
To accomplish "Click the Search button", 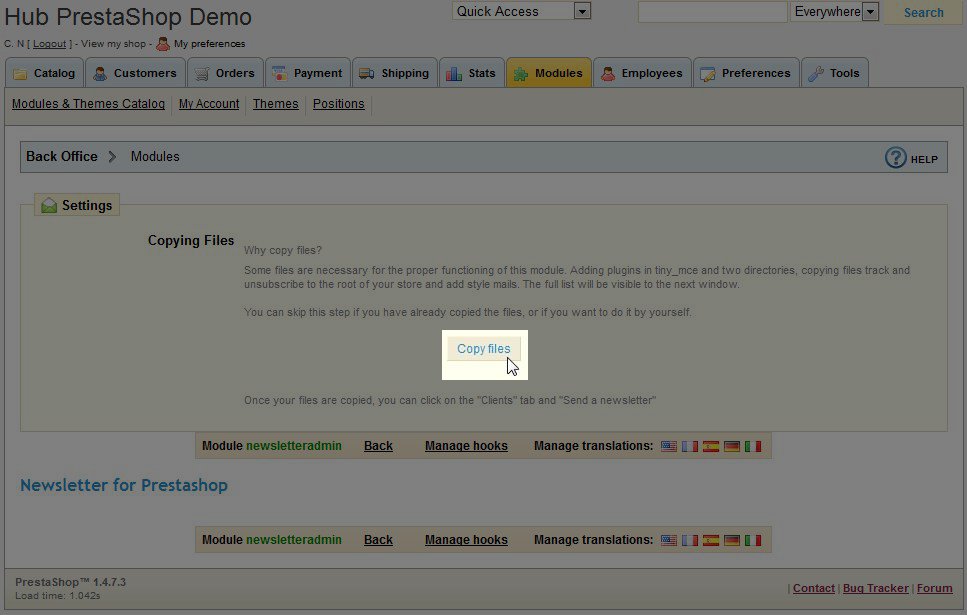I will [x=923, y=13].
